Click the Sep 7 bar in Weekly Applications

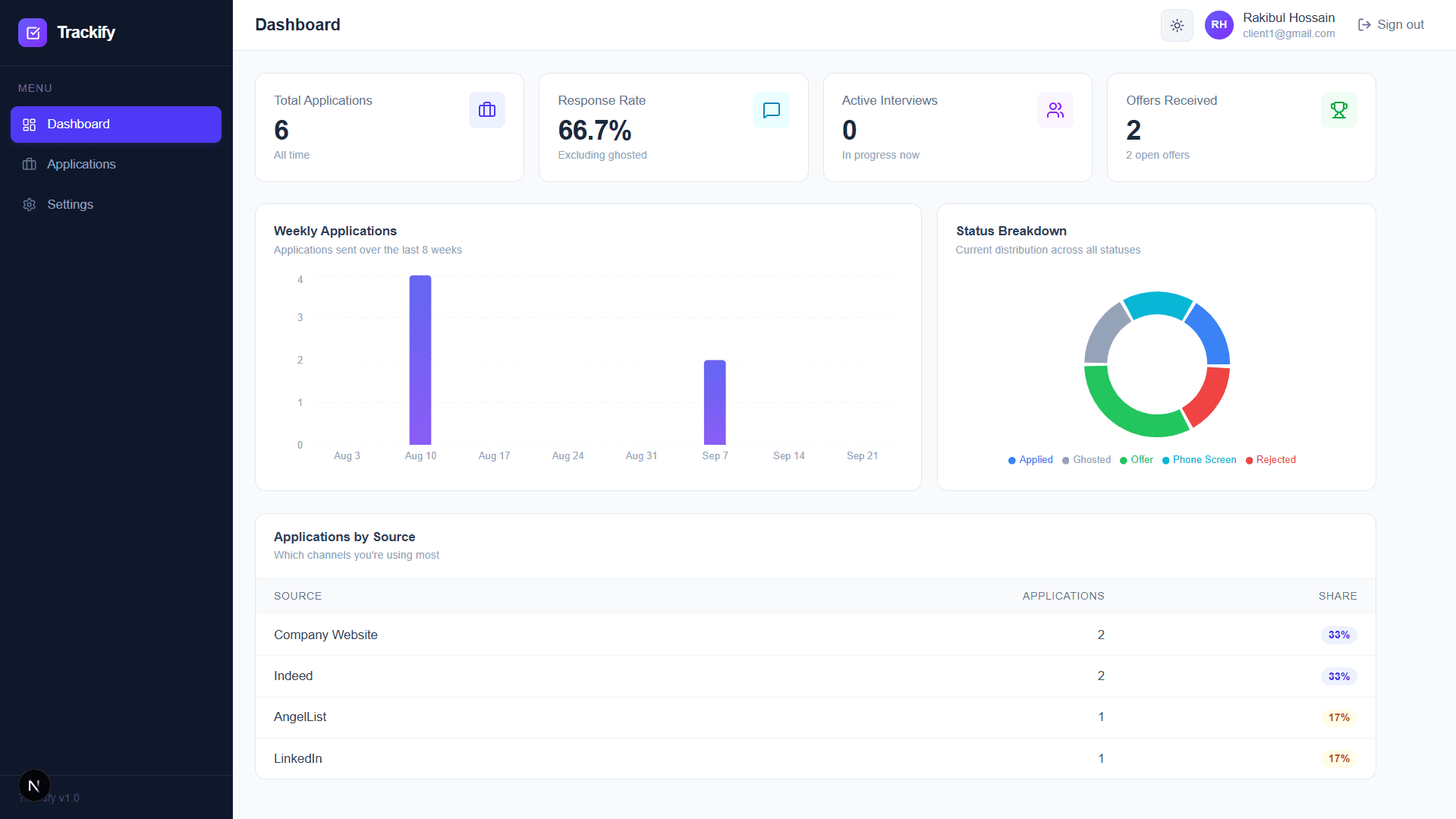pyautogui.click(x=715, y=402)
